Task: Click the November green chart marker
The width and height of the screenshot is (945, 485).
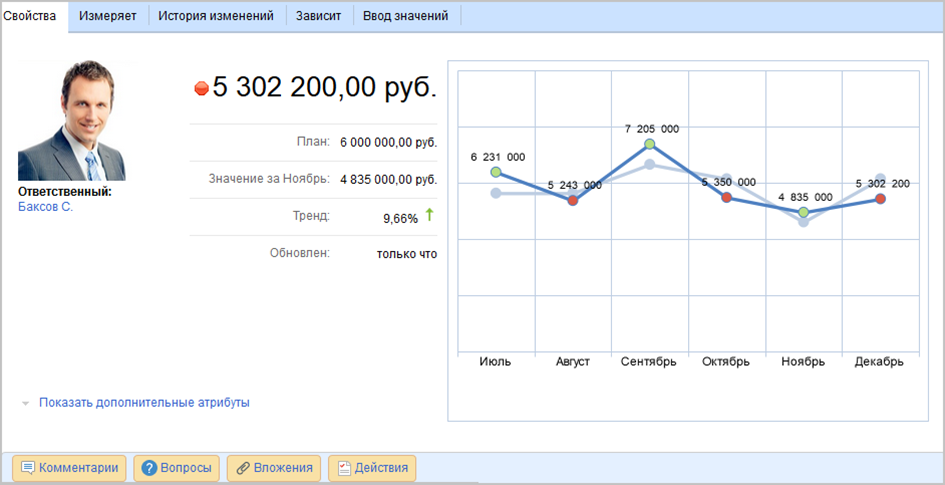Action: tap(803, 212)
